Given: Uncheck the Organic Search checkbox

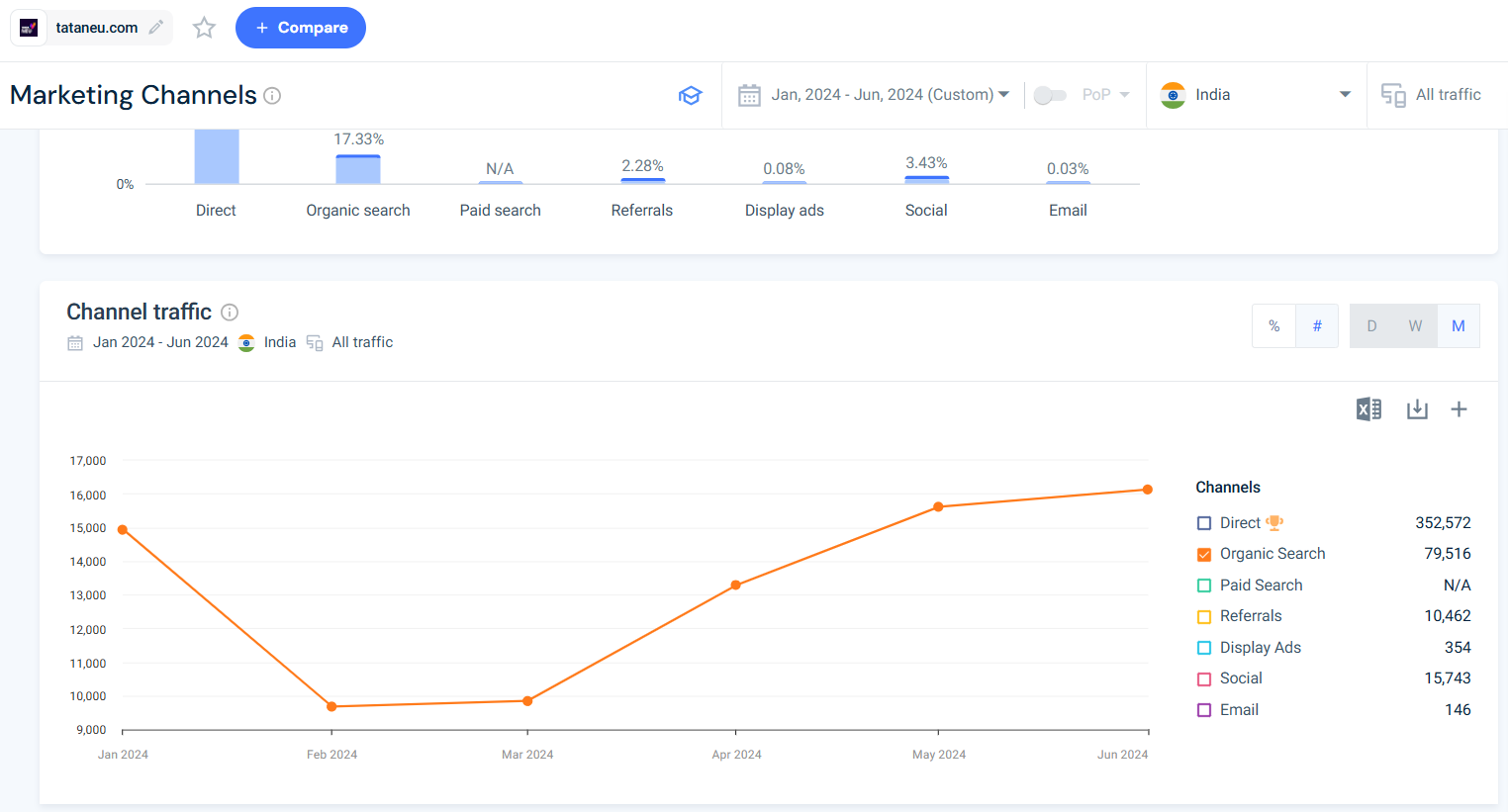Looking at the screenshot, I should (x=1204, y=555).
